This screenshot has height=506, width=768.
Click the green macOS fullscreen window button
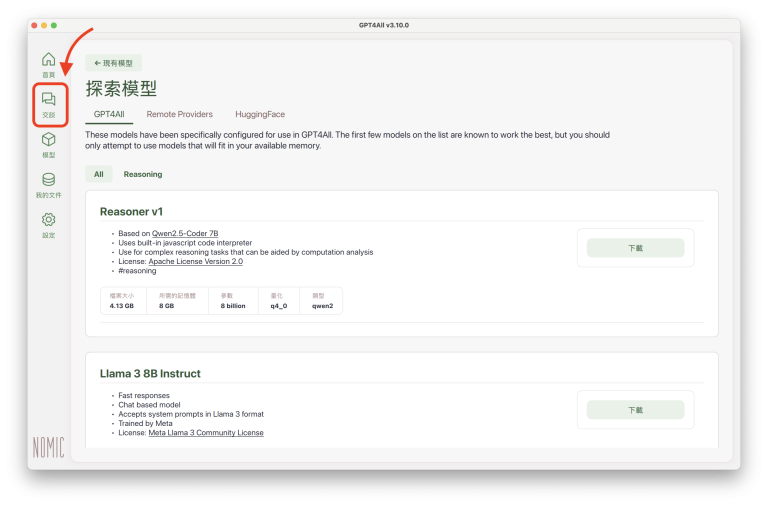[x=54, y=24]
